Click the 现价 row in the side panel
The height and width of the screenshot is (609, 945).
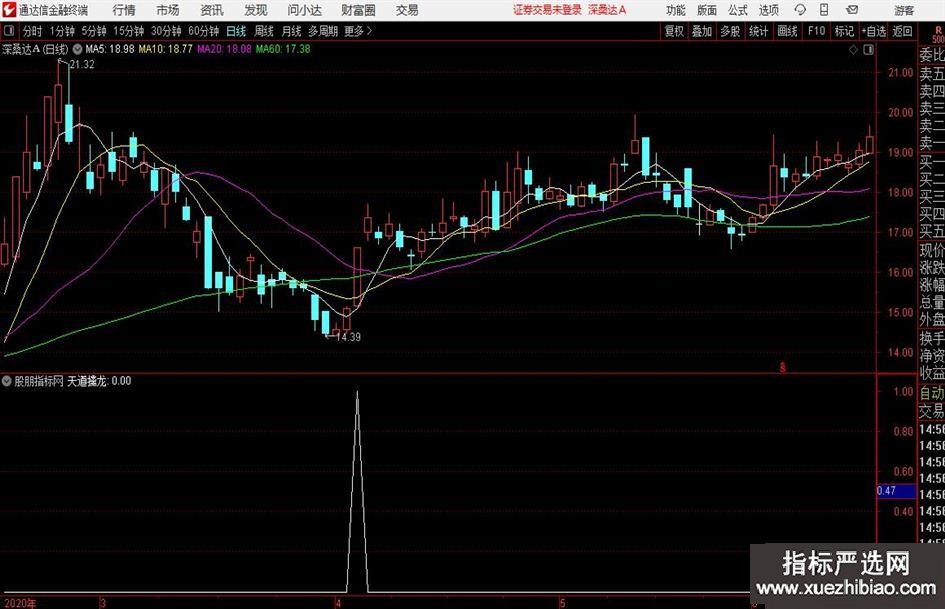(x=932, y=250)
